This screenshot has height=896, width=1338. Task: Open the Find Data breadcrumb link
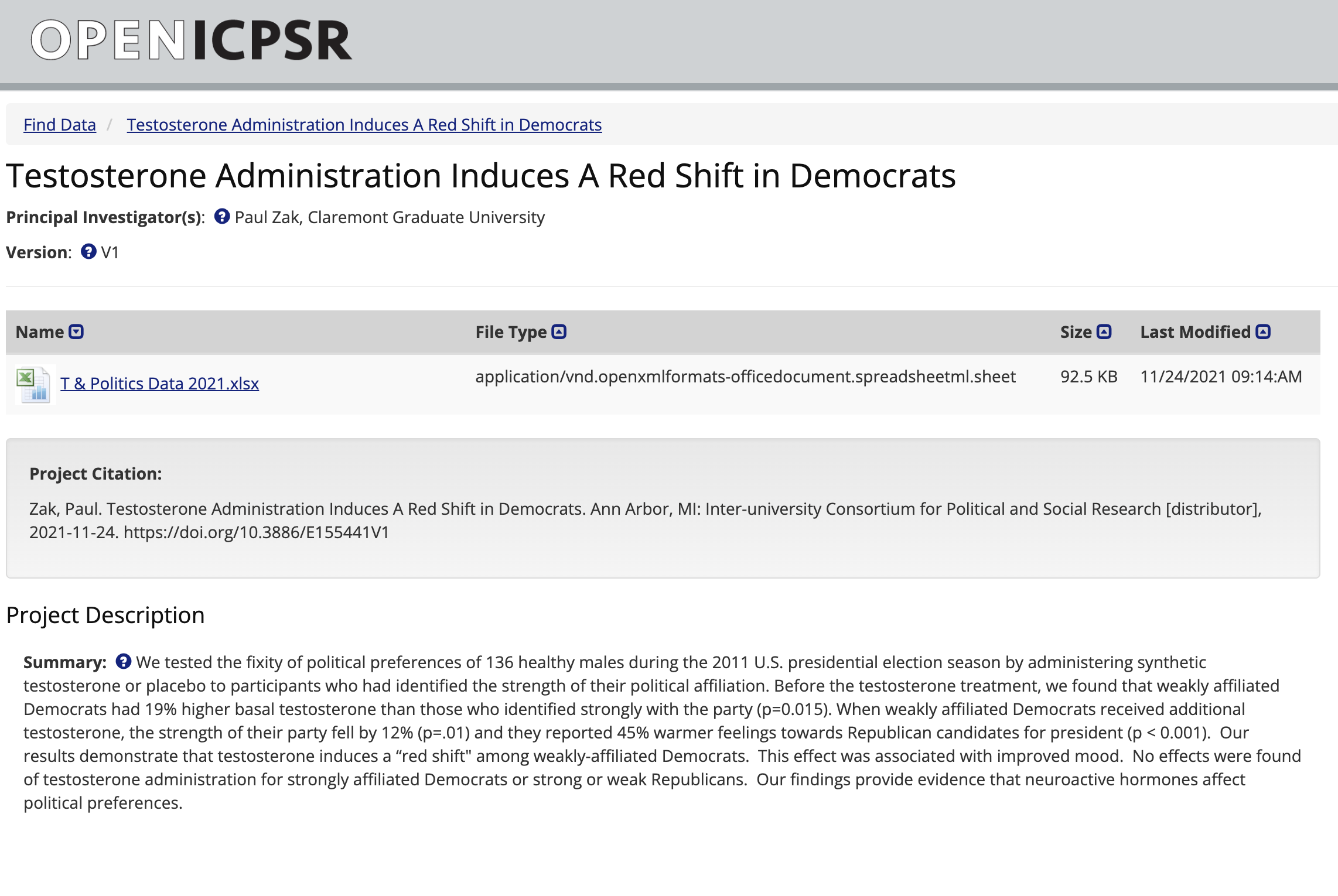click(x=60, y=125)
